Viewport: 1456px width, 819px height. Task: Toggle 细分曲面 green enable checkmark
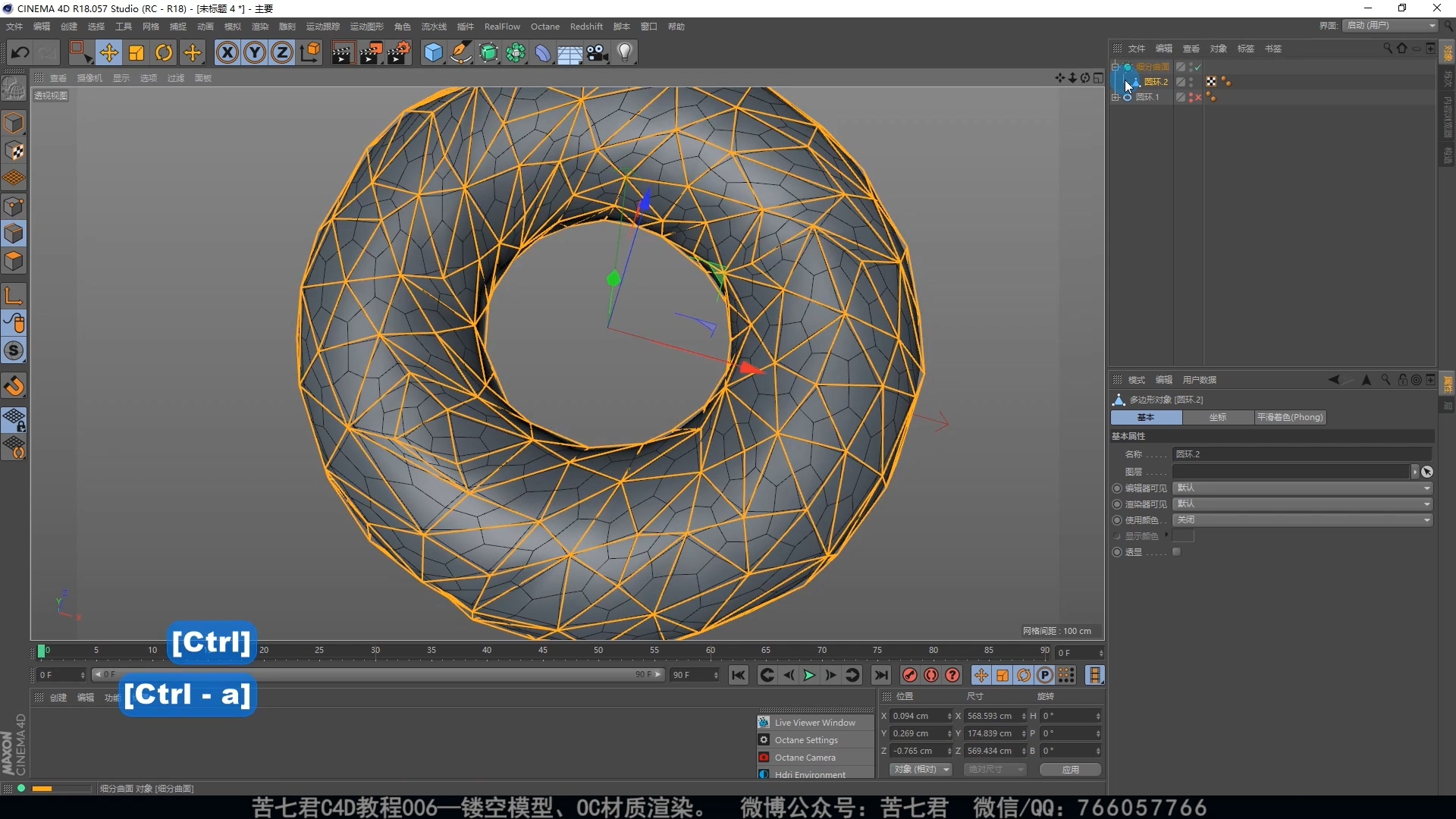(x=1198, y=67)
